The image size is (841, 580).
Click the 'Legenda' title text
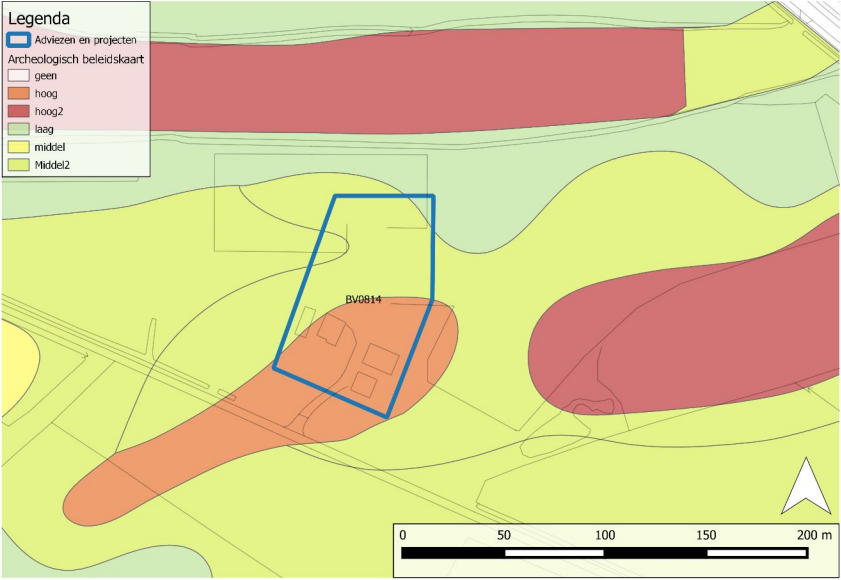pyautogui.click(x=39, y=17)
